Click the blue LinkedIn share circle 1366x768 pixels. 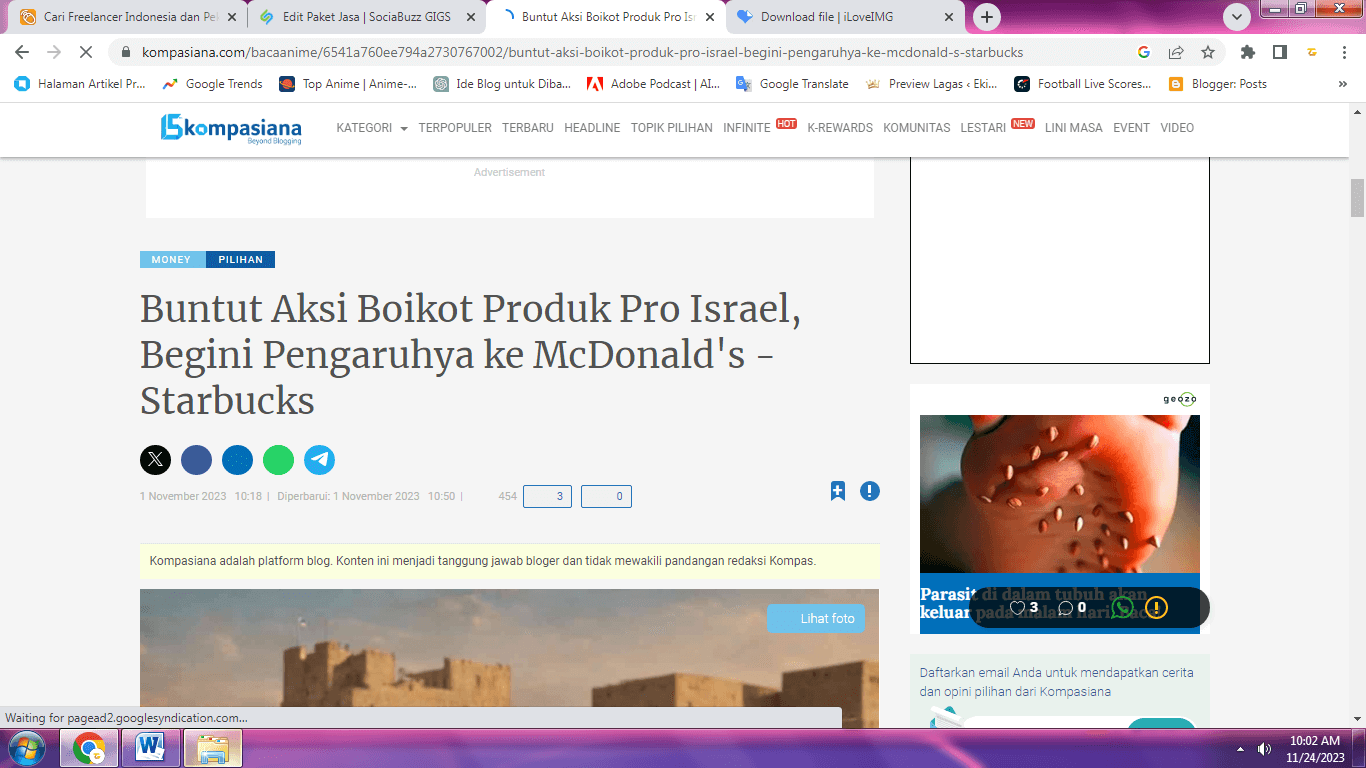pos(237,460)
